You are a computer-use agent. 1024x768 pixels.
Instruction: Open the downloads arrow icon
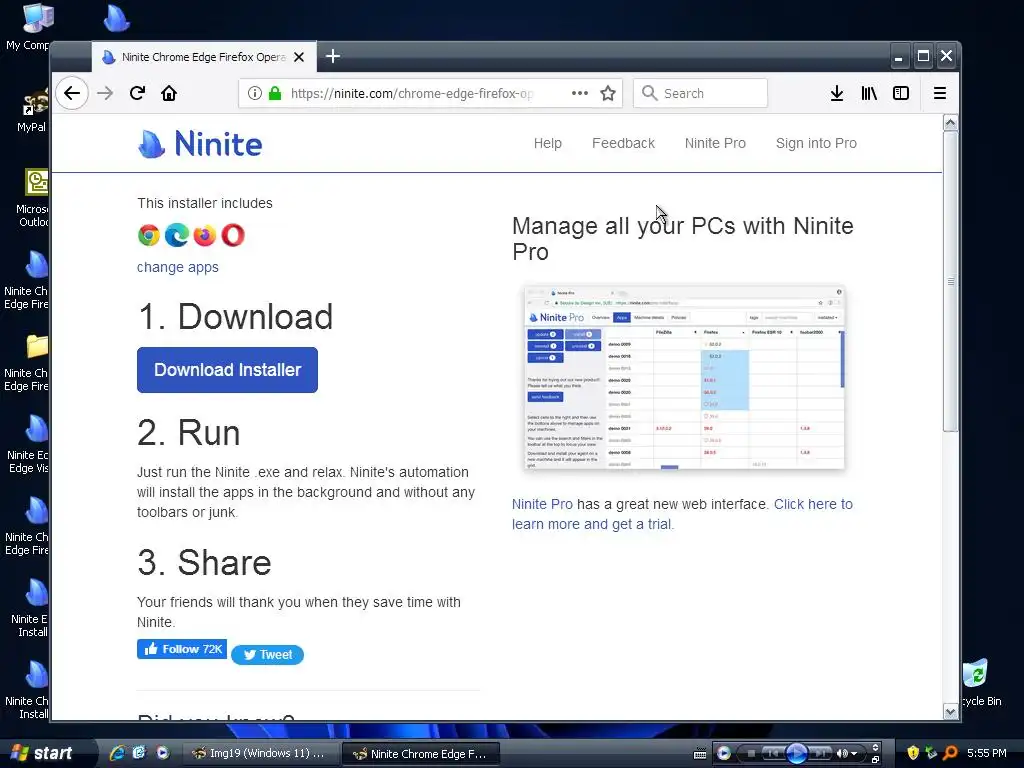pyautogui.click(x=837, y=93)
